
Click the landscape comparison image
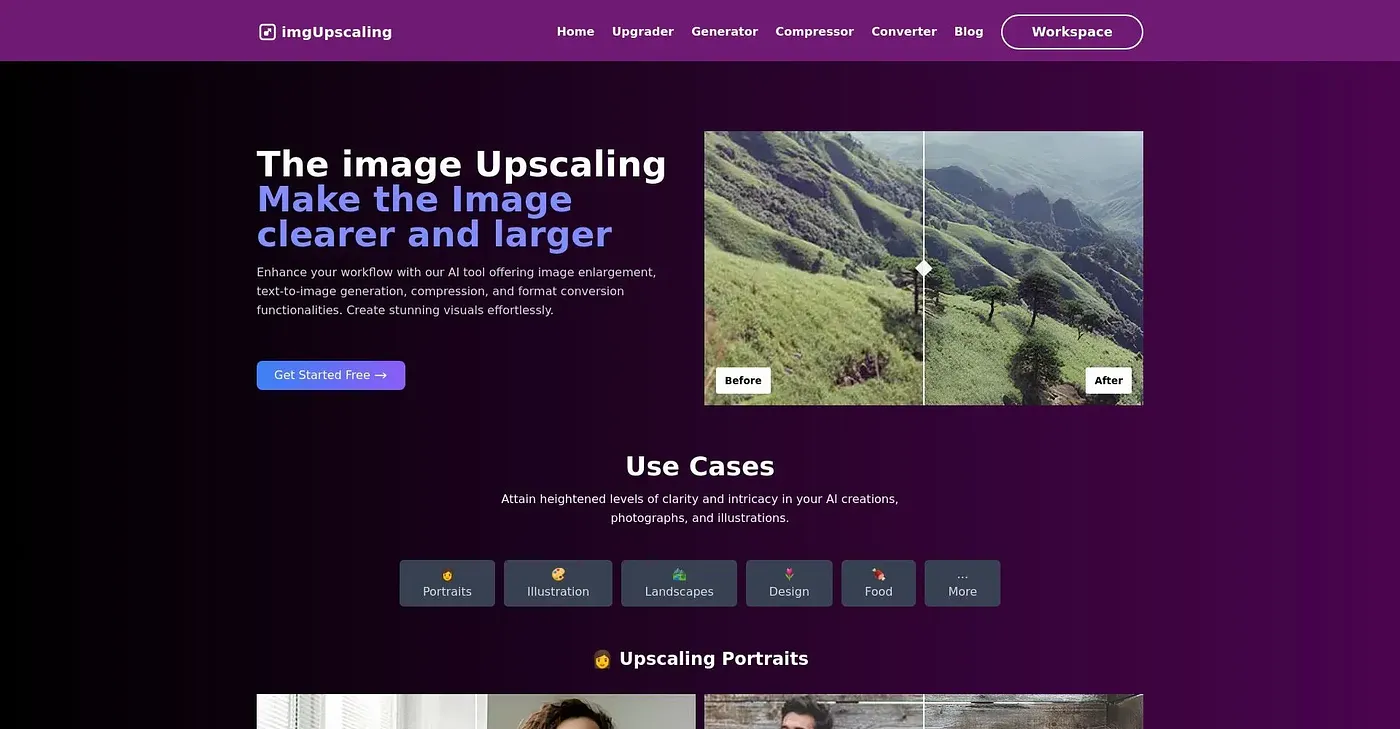[924, 268]
